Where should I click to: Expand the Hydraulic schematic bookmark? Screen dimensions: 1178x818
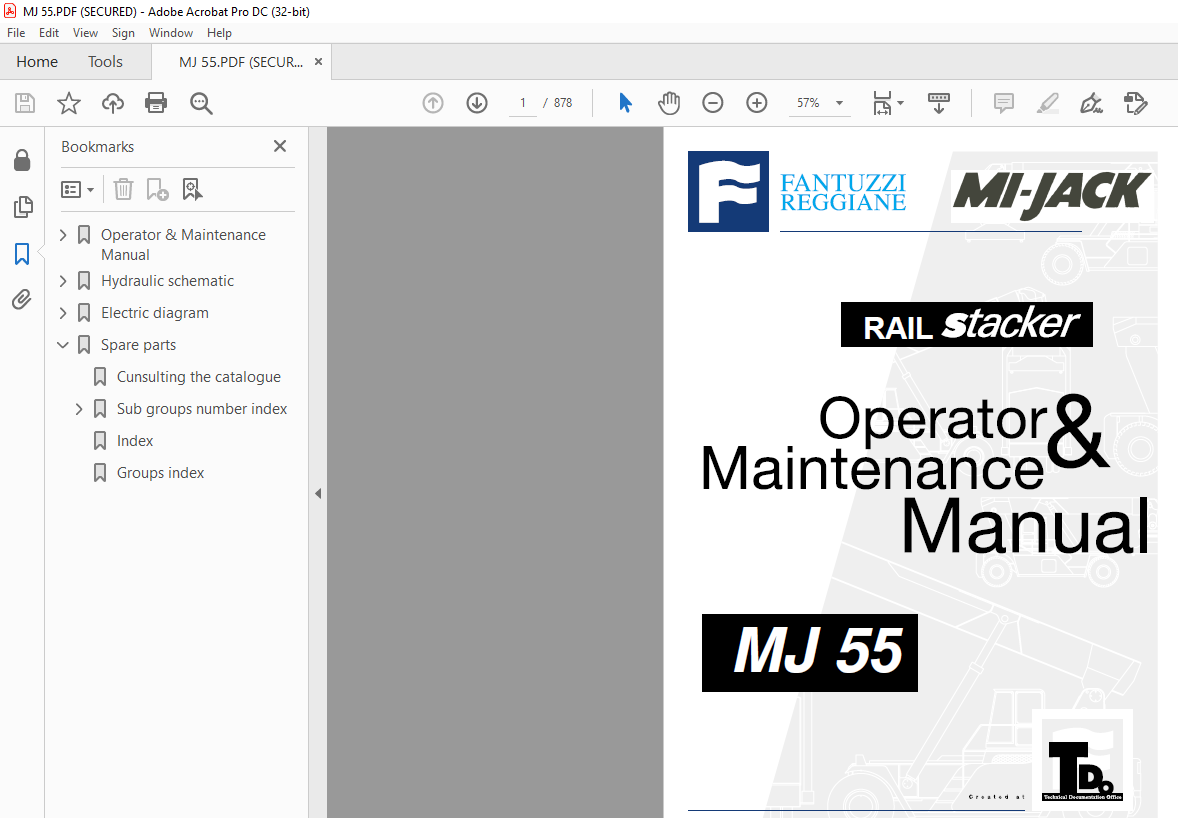pos(63,281)
